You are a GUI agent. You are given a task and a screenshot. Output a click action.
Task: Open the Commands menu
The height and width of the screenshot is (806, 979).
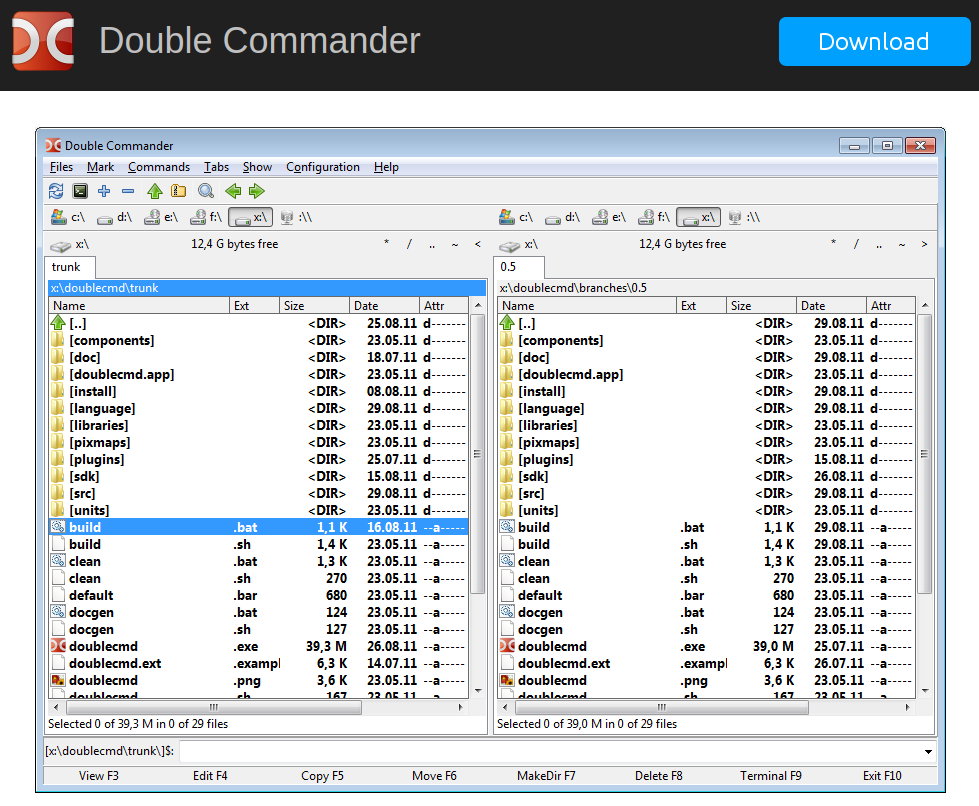point(159,167)
